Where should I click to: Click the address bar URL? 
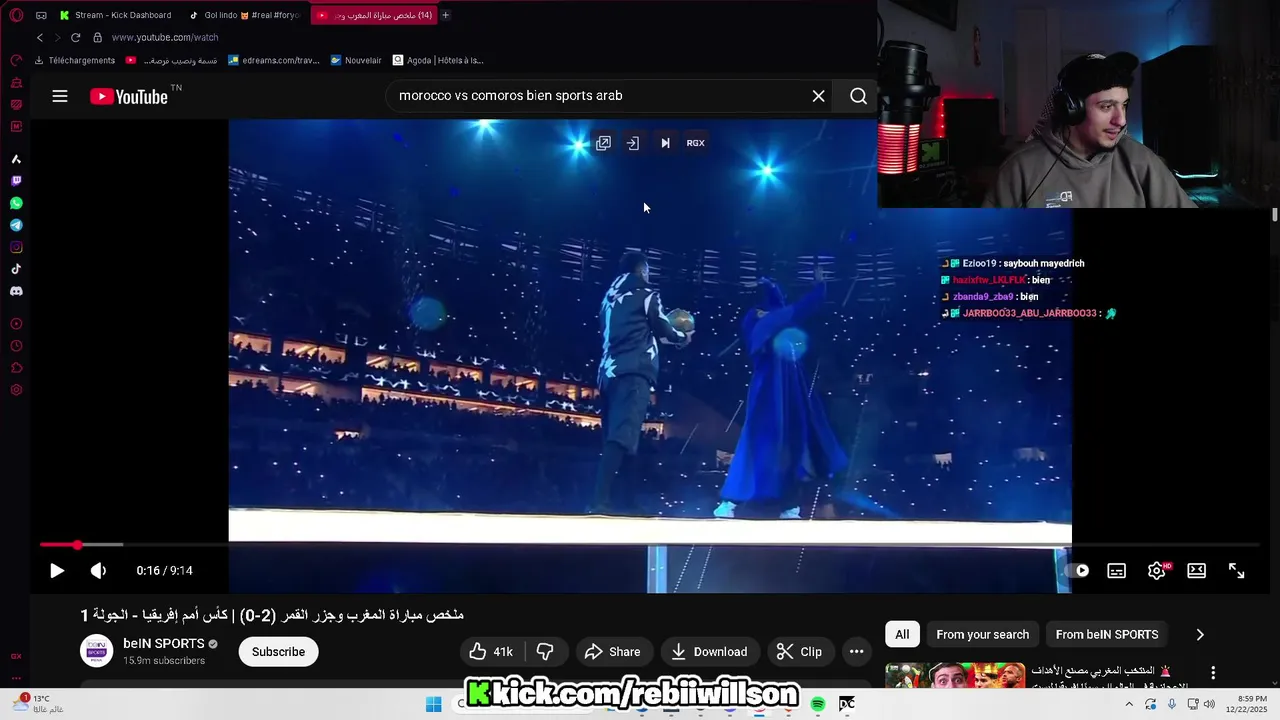(165, 37)
